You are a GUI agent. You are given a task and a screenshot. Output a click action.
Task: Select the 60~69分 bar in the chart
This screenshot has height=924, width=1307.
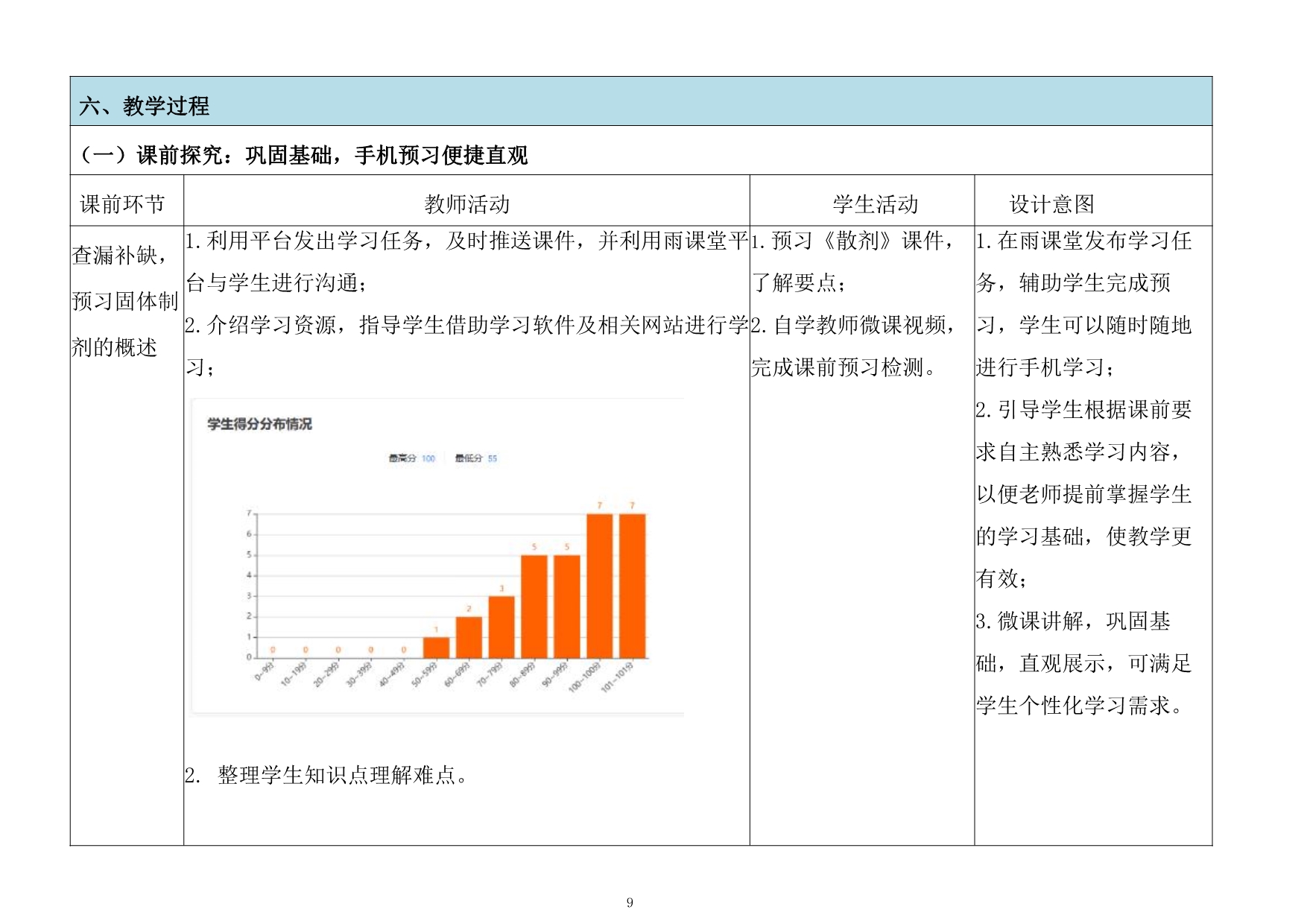click(x=469, y=637)
